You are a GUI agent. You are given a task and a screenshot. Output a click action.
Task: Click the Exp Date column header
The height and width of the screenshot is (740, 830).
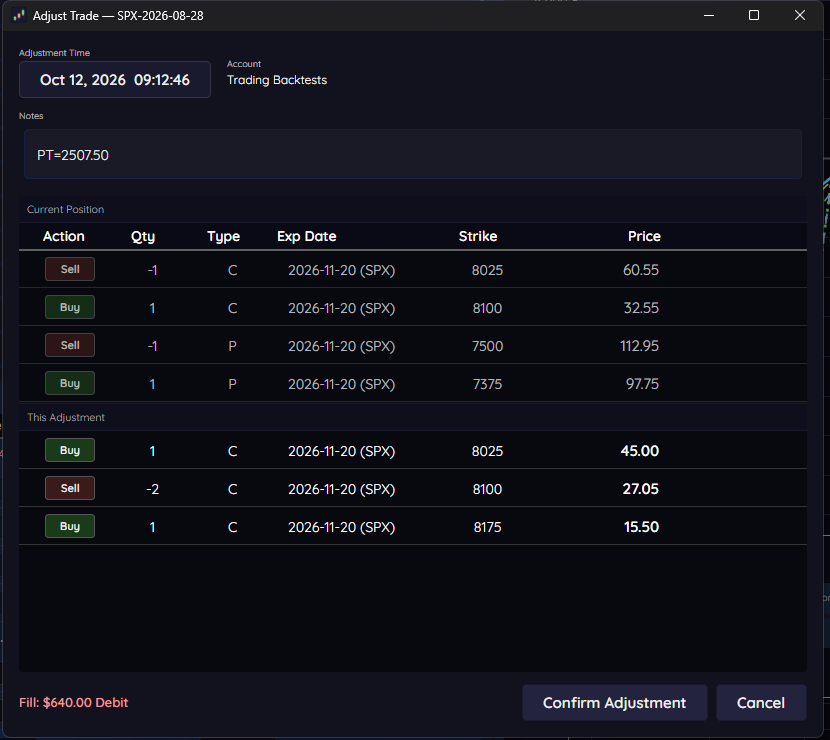coord(306,236)
